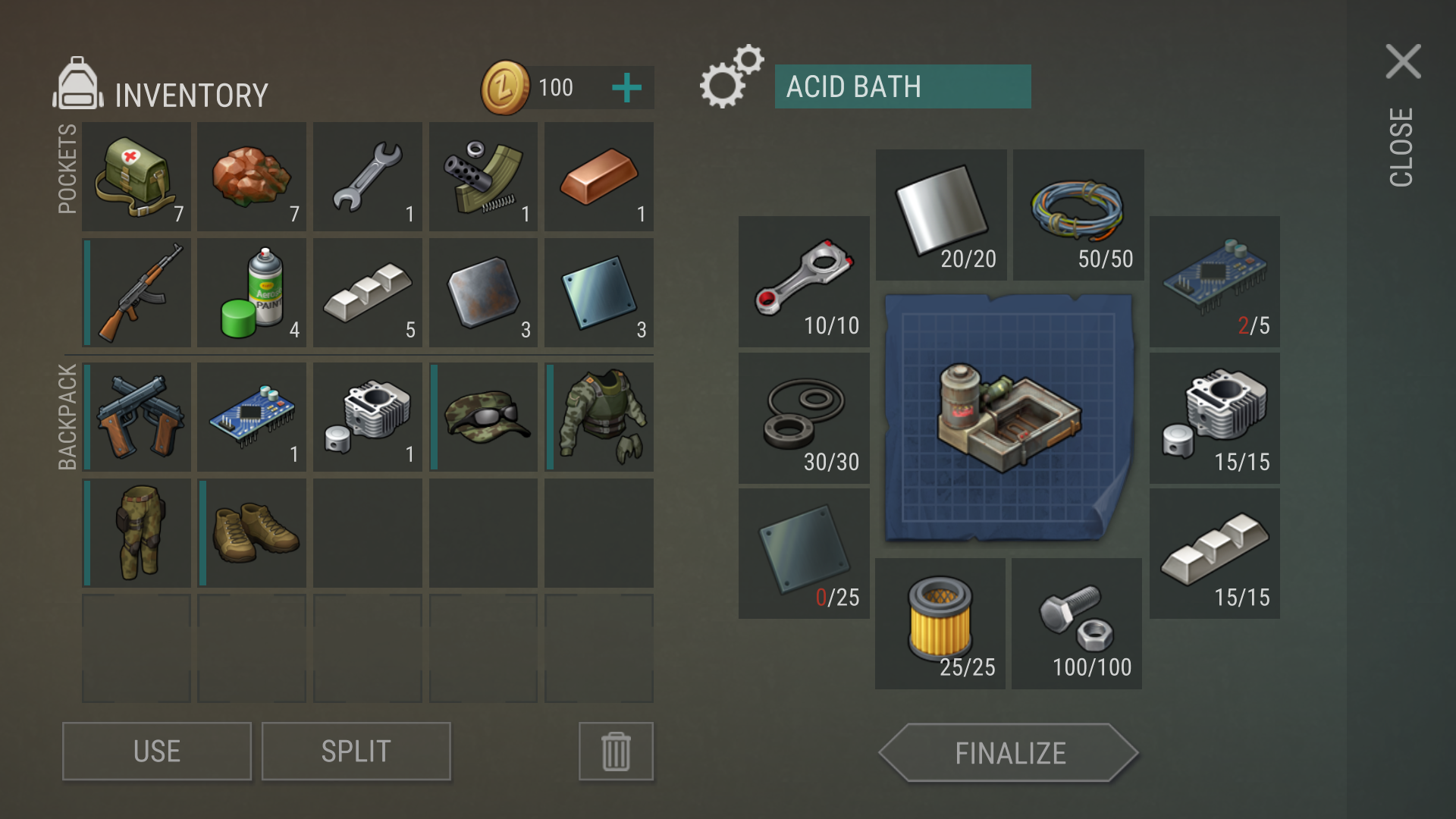Image resolution: width=1456 pixels, height=819 pixels.
Task: Select the crossed pistols in backpack
Action: click(x=136, y=417)
